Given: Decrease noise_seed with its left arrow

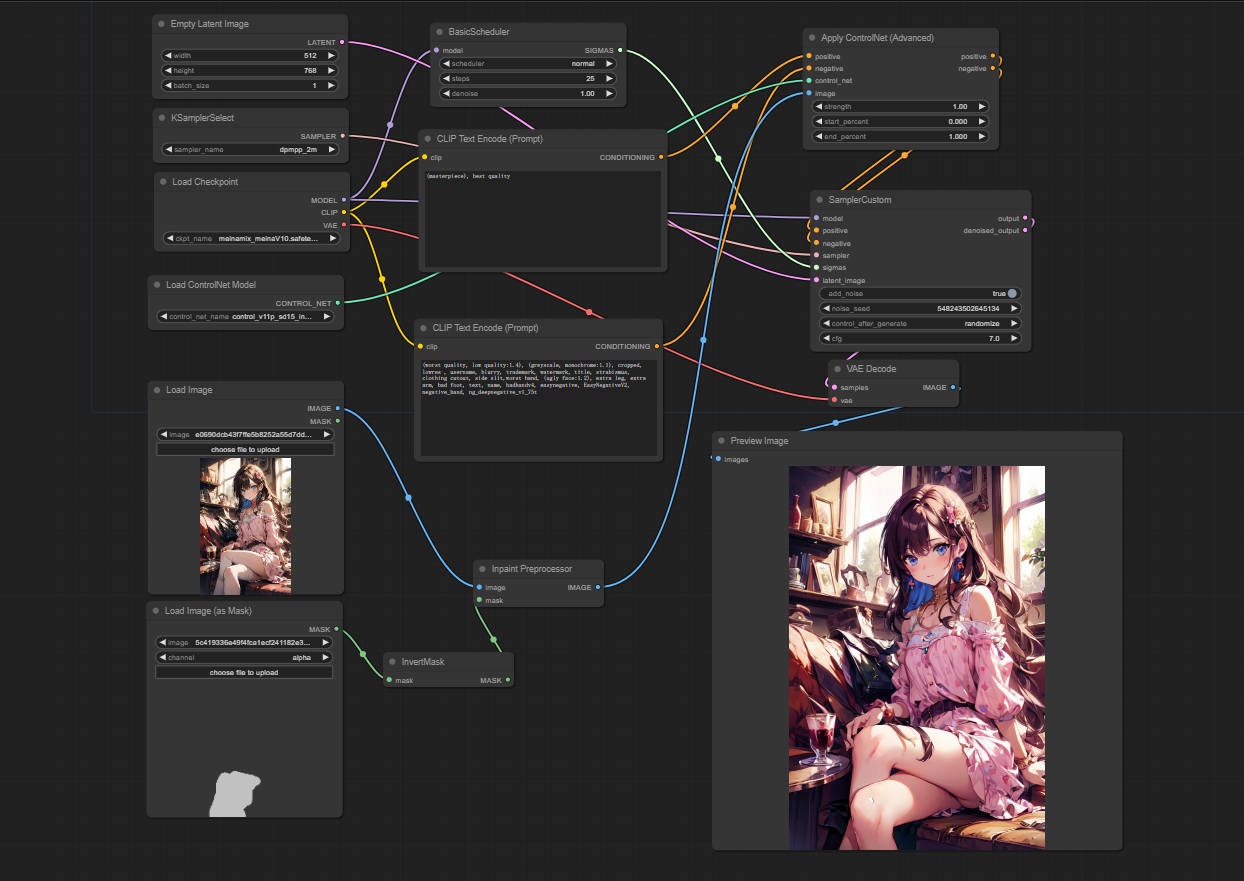Looking at the screenshot, I should [x=827, y=309].
